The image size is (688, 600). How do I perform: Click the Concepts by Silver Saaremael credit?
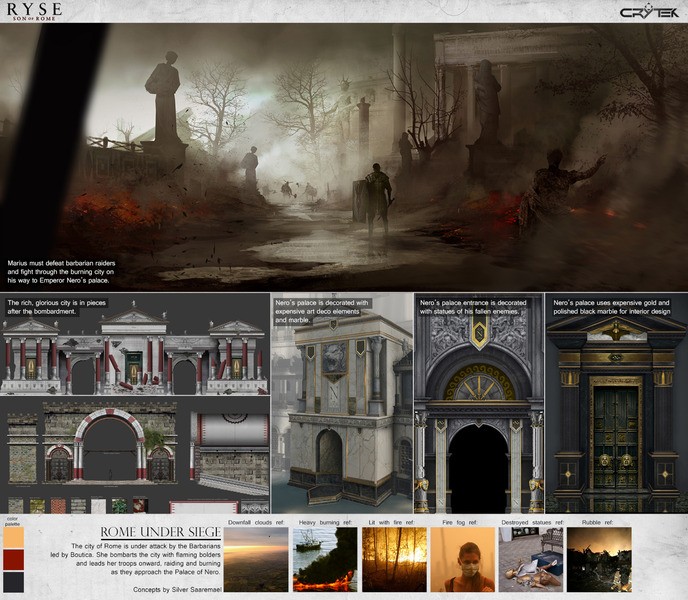coord(177,589)
